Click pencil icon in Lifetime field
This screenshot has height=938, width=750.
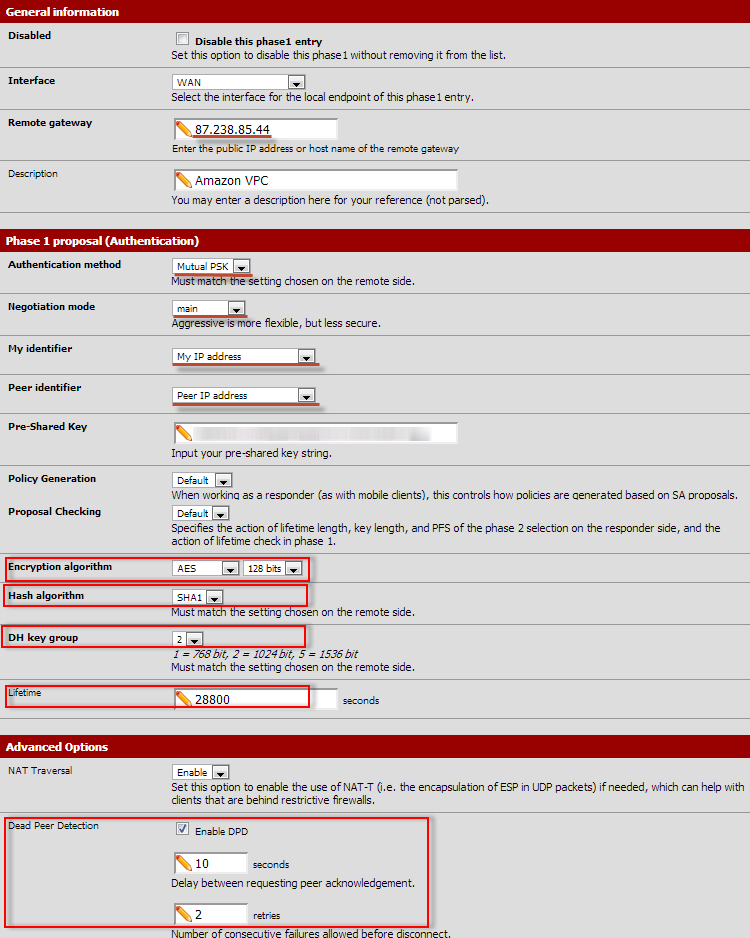184,699
